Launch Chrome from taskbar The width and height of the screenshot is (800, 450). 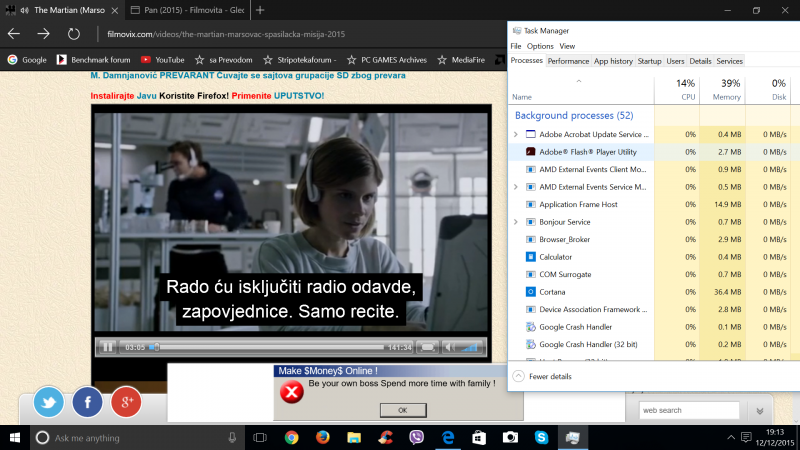291,438
